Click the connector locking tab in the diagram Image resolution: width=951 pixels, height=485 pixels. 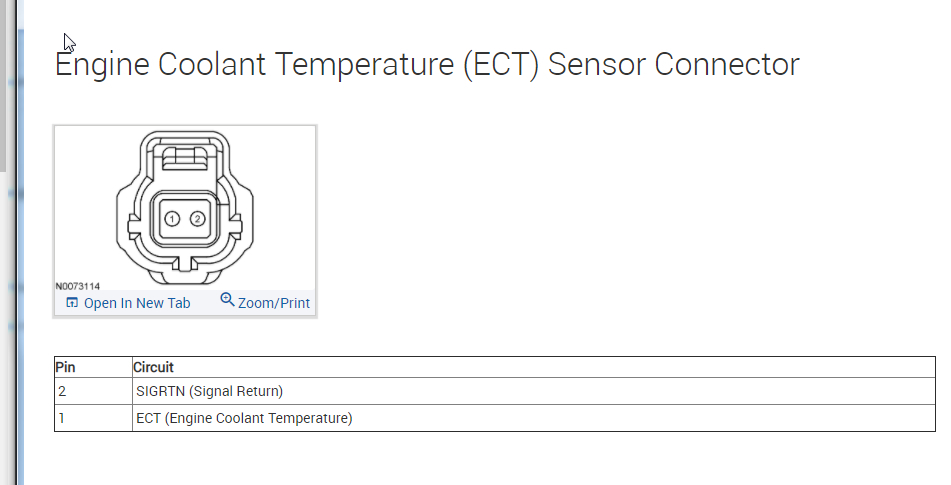point(184,155)
